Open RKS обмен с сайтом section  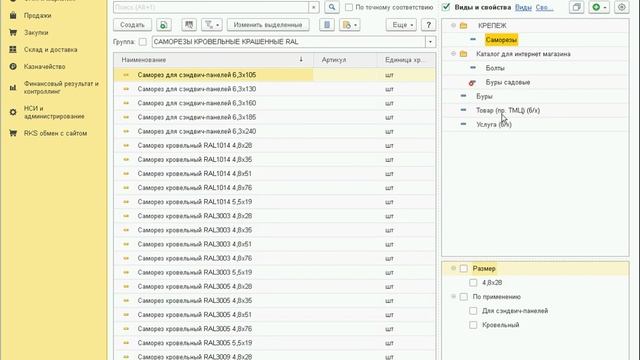pos(55,133)
